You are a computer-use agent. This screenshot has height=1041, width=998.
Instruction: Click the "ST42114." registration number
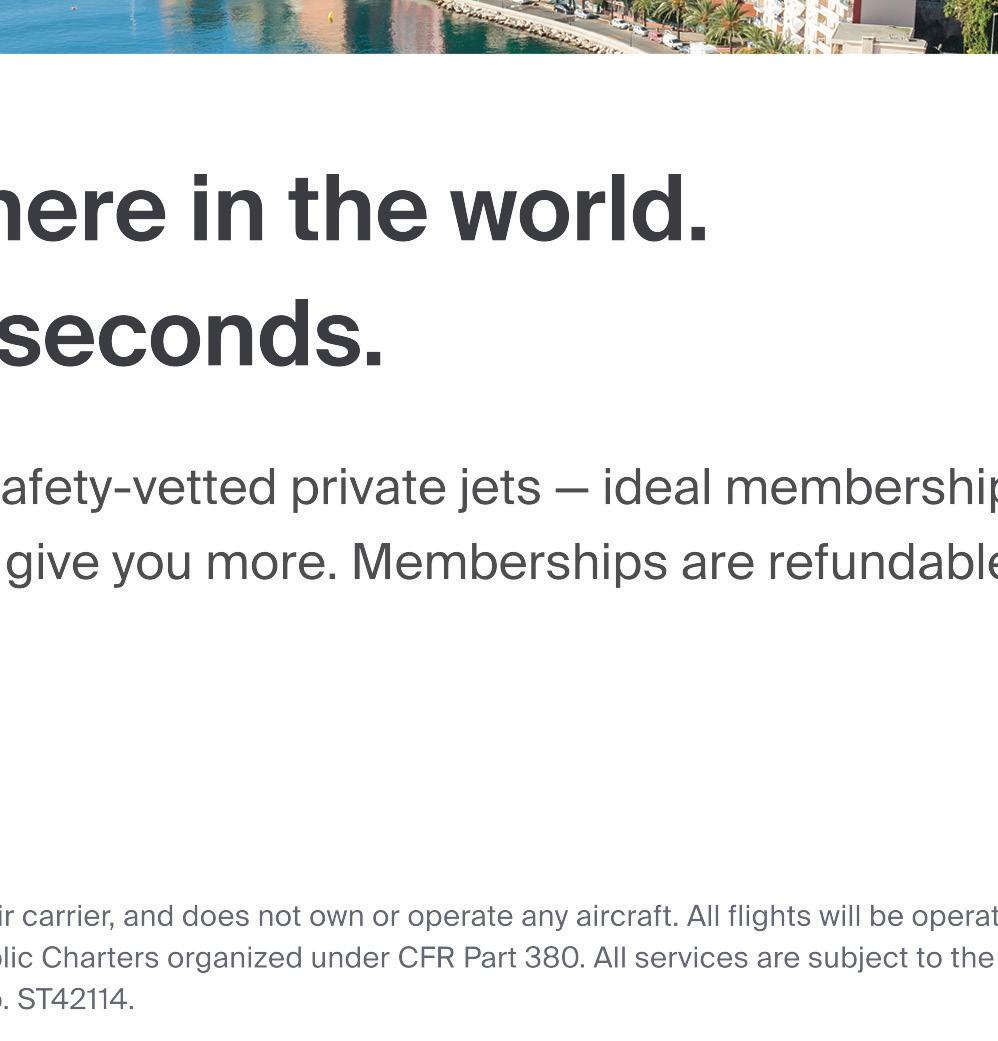76,999
